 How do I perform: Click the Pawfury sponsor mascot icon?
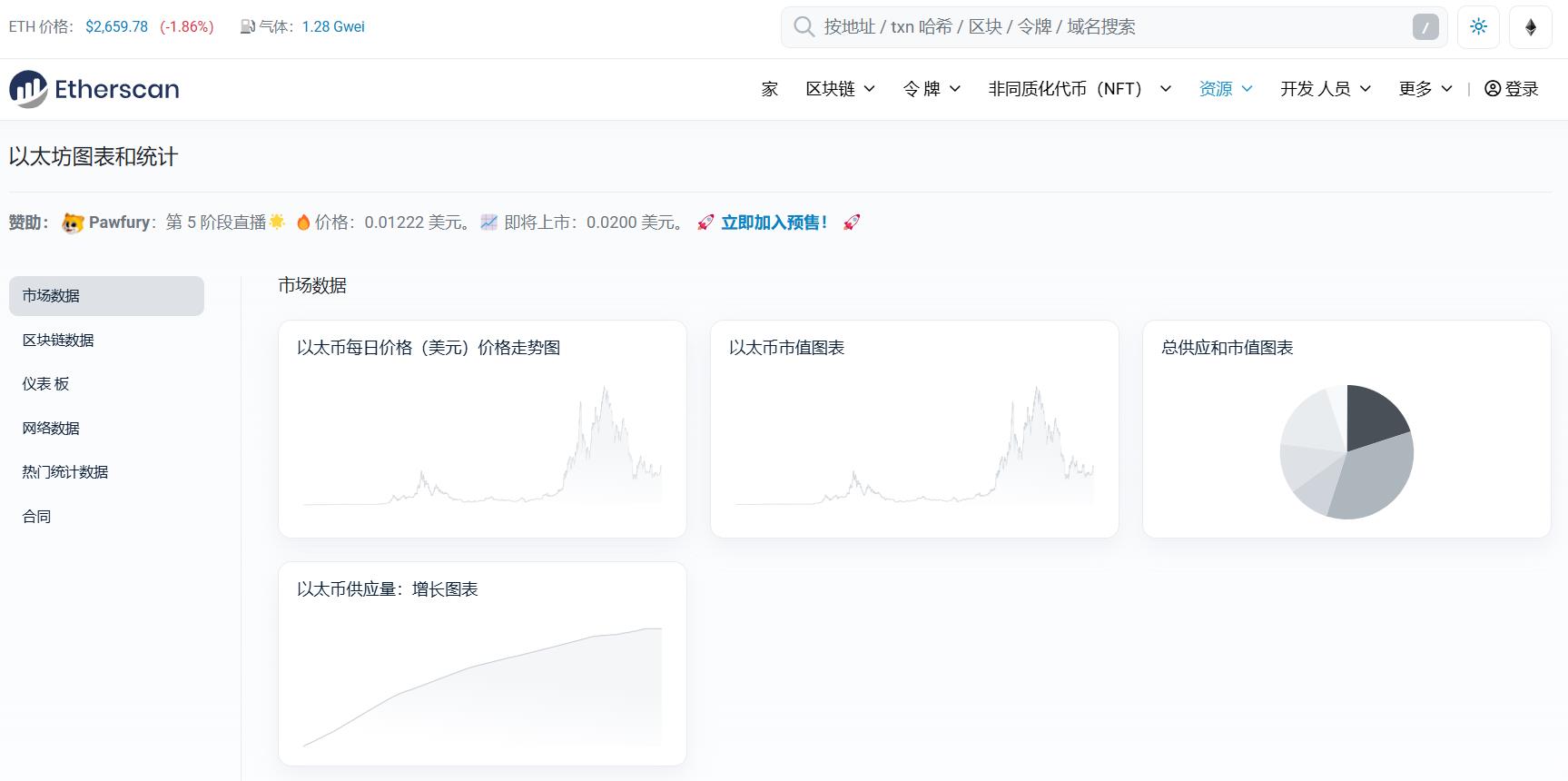click(73, 222)
